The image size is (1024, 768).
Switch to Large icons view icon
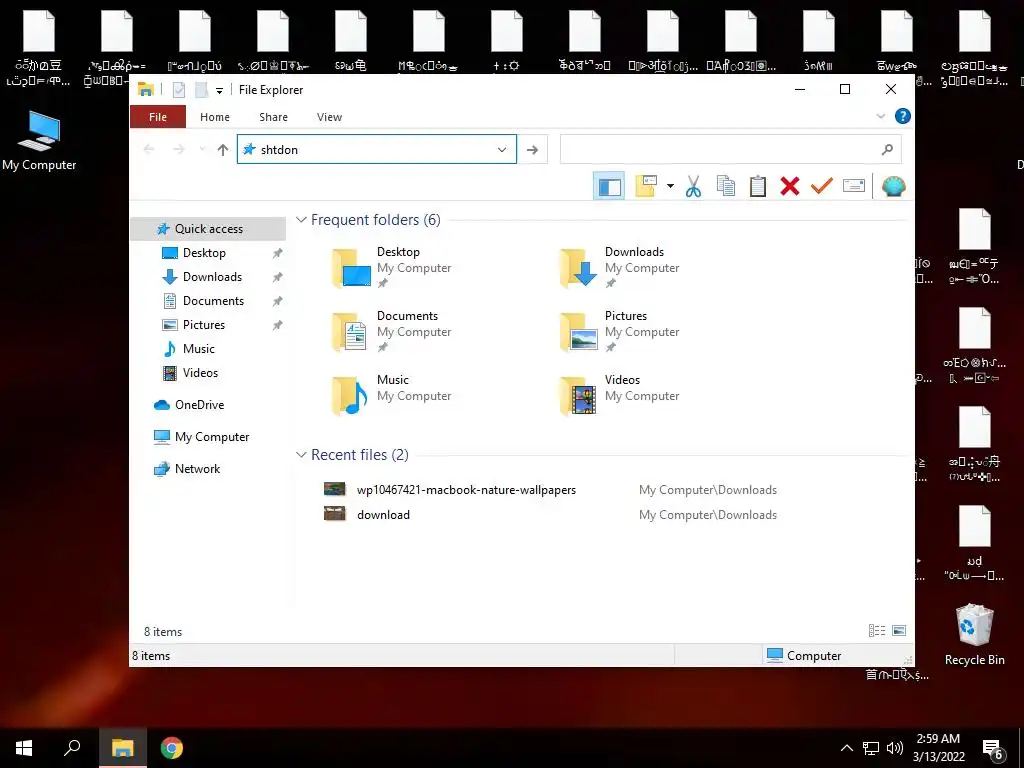pyautogui.click(x=899, y=630)
